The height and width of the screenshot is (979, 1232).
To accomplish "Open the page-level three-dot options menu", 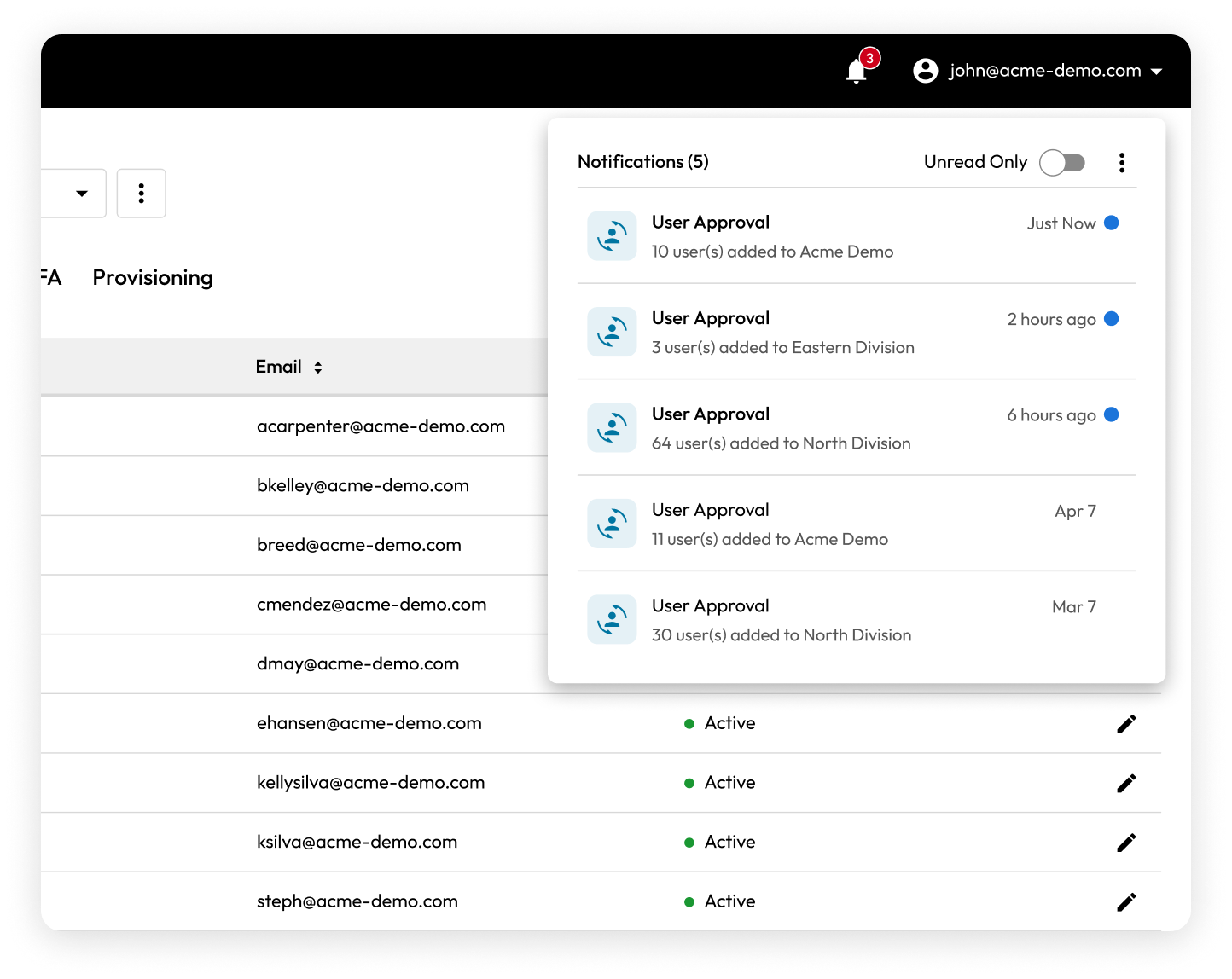I will [142, 194].
